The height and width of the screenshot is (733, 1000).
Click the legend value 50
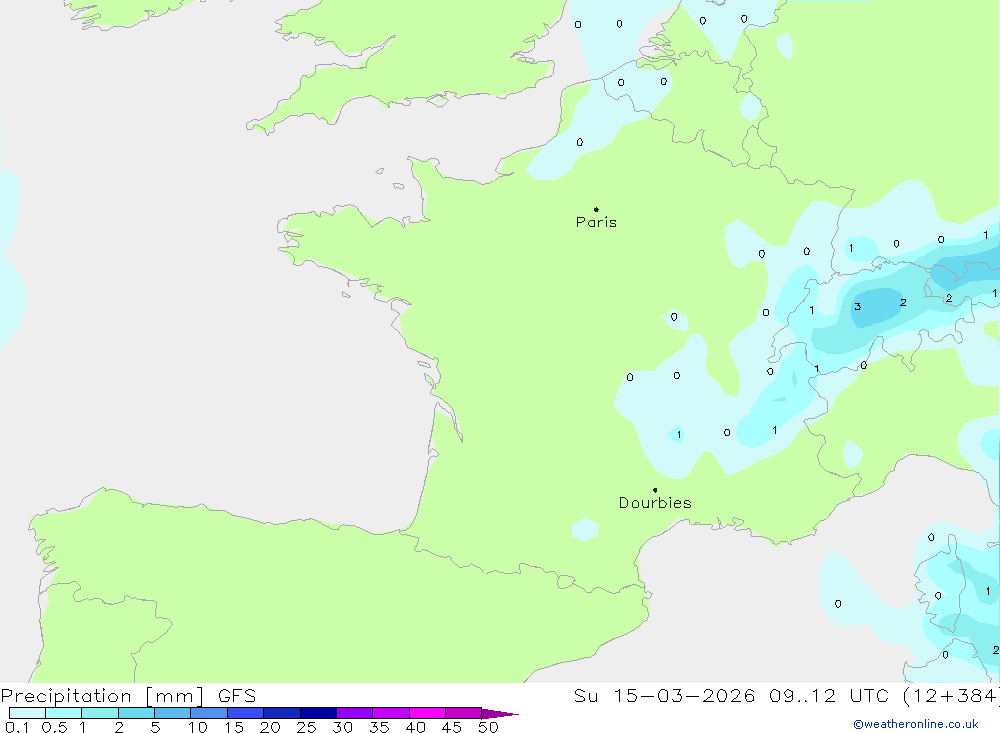coord(488,727)
